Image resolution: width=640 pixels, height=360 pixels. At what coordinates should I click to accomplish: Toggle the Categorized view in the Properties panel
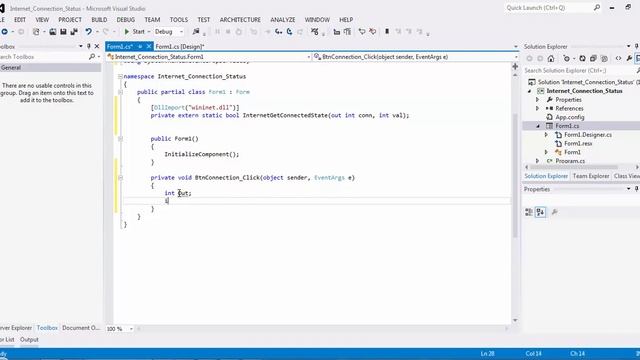point(529,212)
